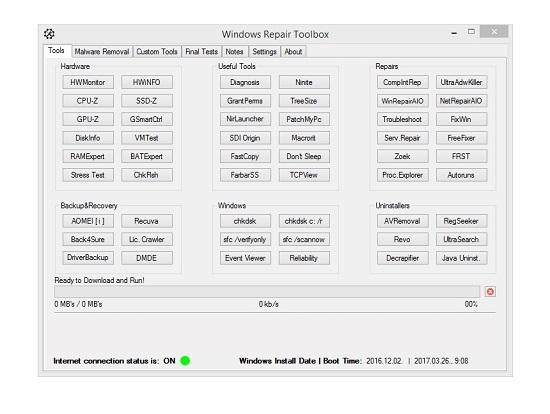Launch HWMonitor

click(x=88, y=82)
